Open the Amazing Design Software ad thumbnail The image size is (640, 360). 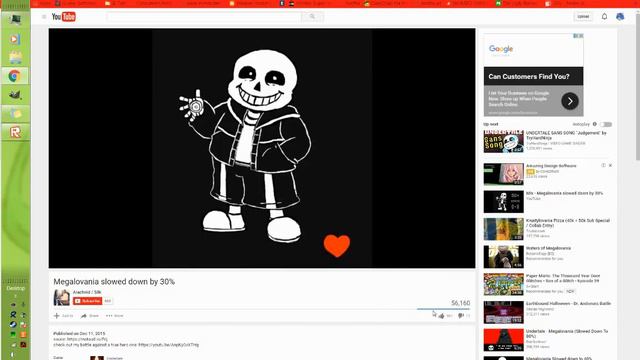pos(504,174)
